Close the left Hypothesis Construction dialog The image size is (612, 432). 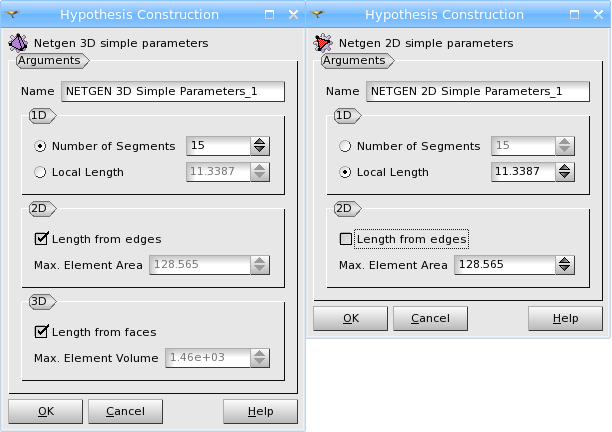(293, 15)
